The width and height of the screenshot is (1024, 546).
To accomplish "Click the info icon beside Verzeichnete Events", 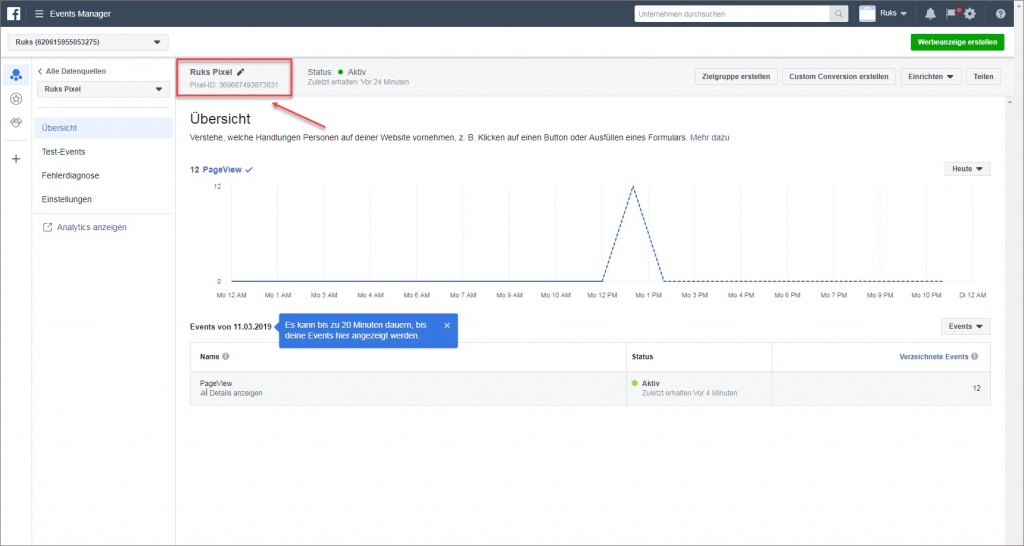I will (974, 357).
